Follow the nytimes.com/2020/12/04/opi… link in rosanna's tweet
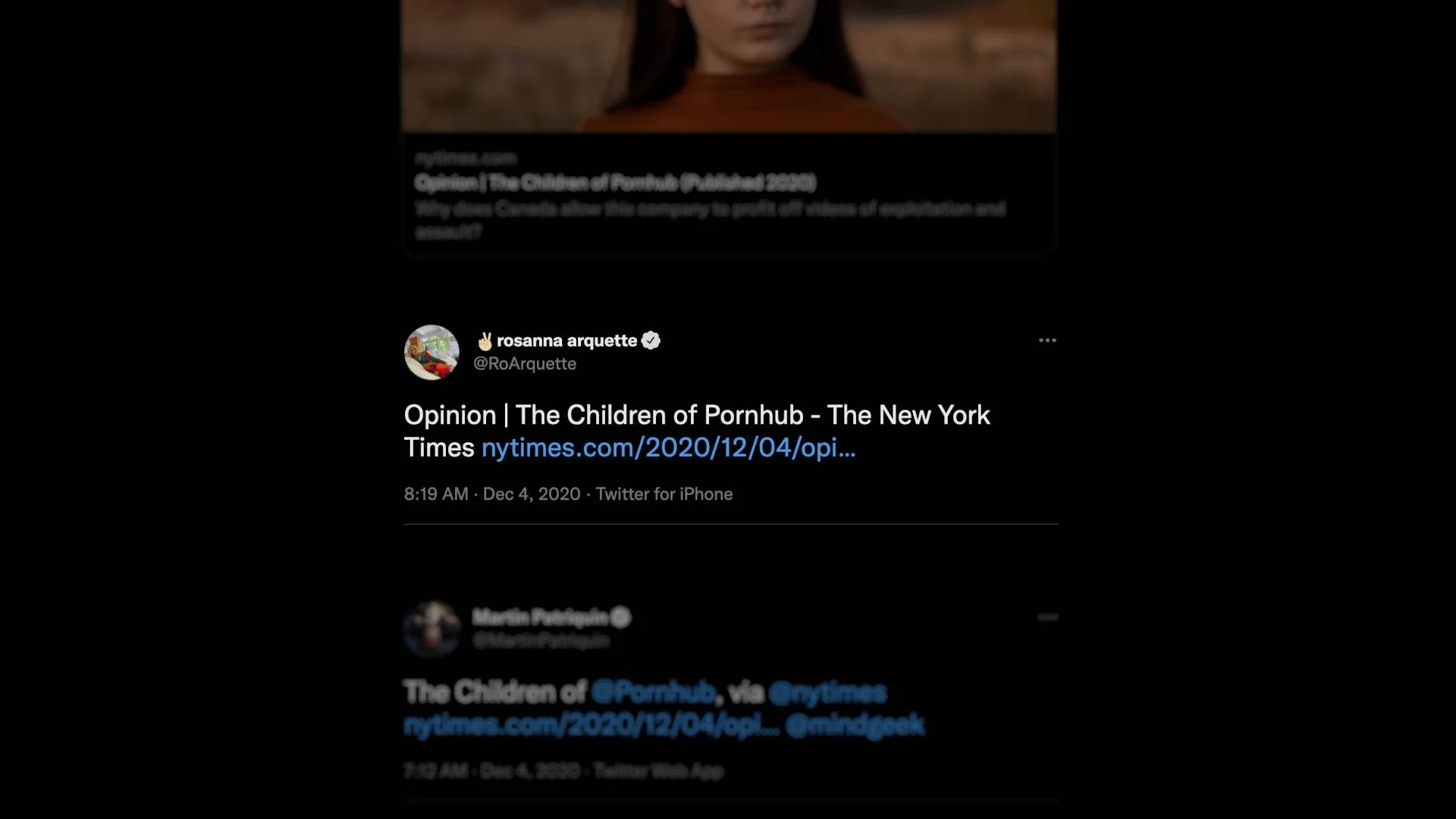The image size is (1456, 819). (x=669, y=448)
